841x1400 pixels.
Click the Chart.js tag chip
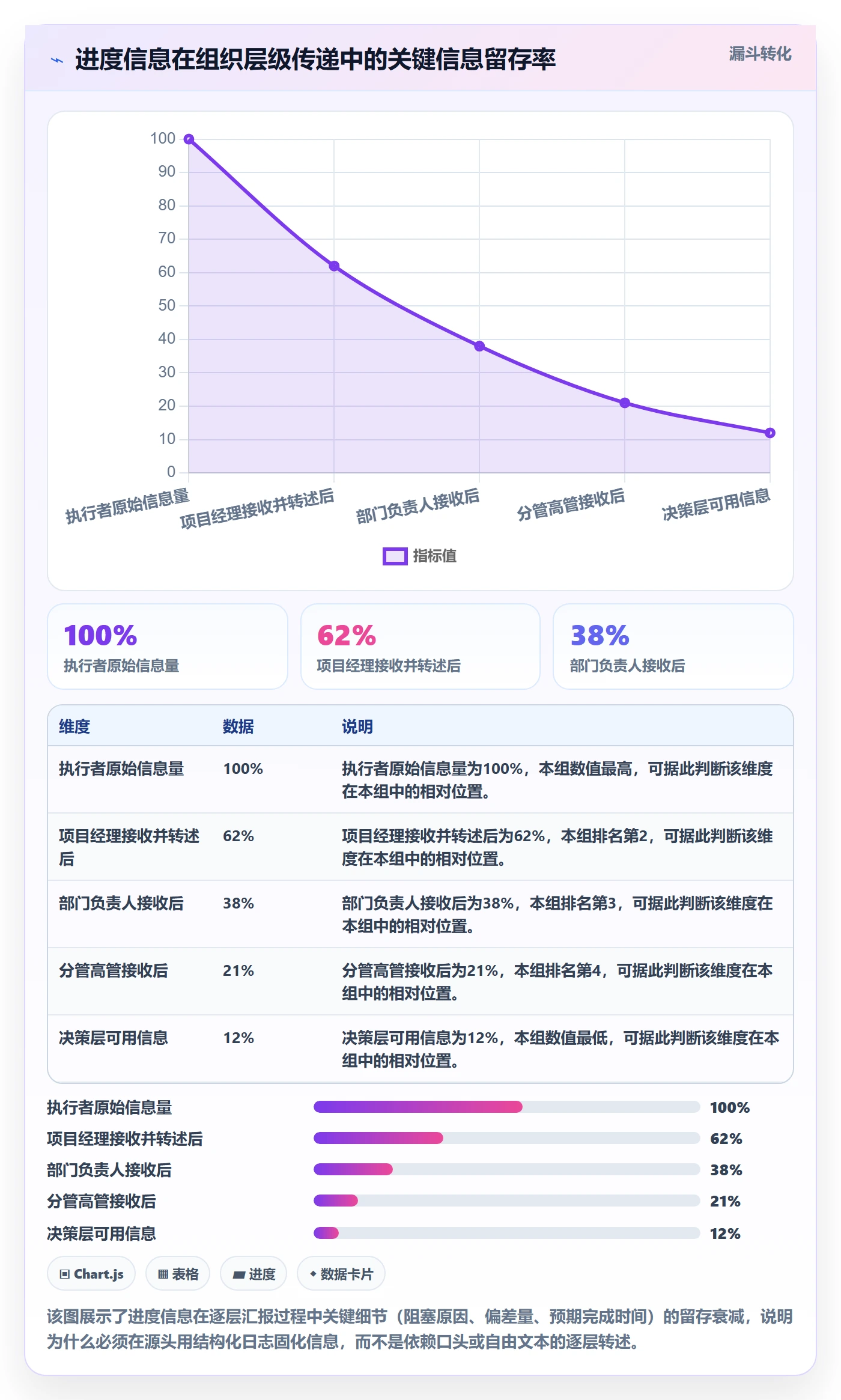pyautogui.click(x=91, y=1274)
